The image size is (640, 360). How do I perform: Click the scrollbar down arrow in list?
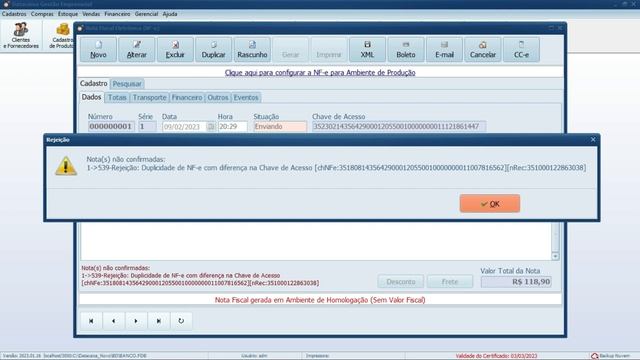click(555, 256)
